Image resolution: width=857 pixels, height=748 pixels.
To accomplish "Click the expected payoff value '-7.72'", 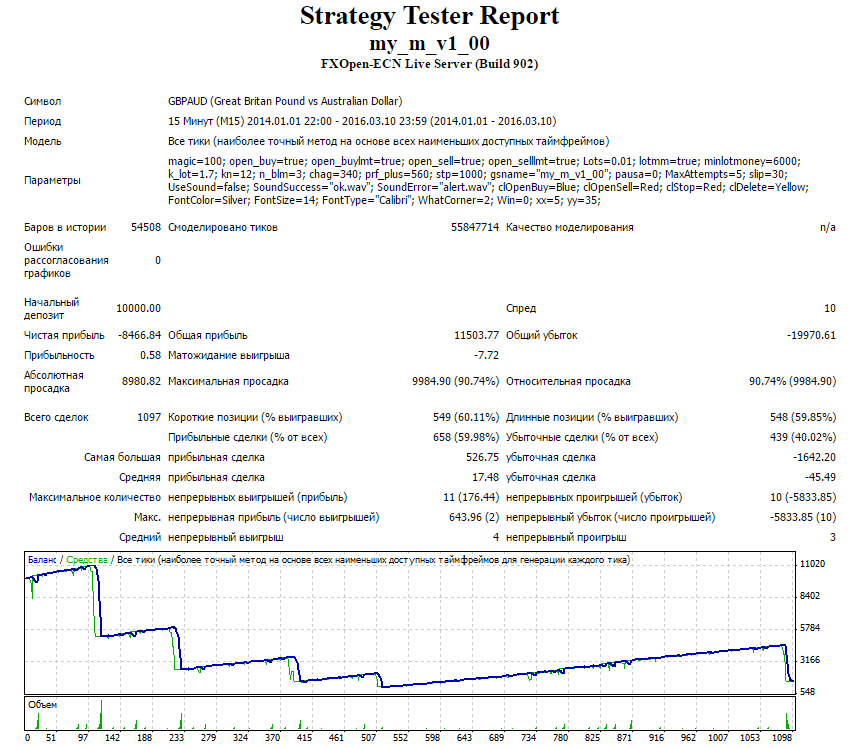I will point(486,356).
